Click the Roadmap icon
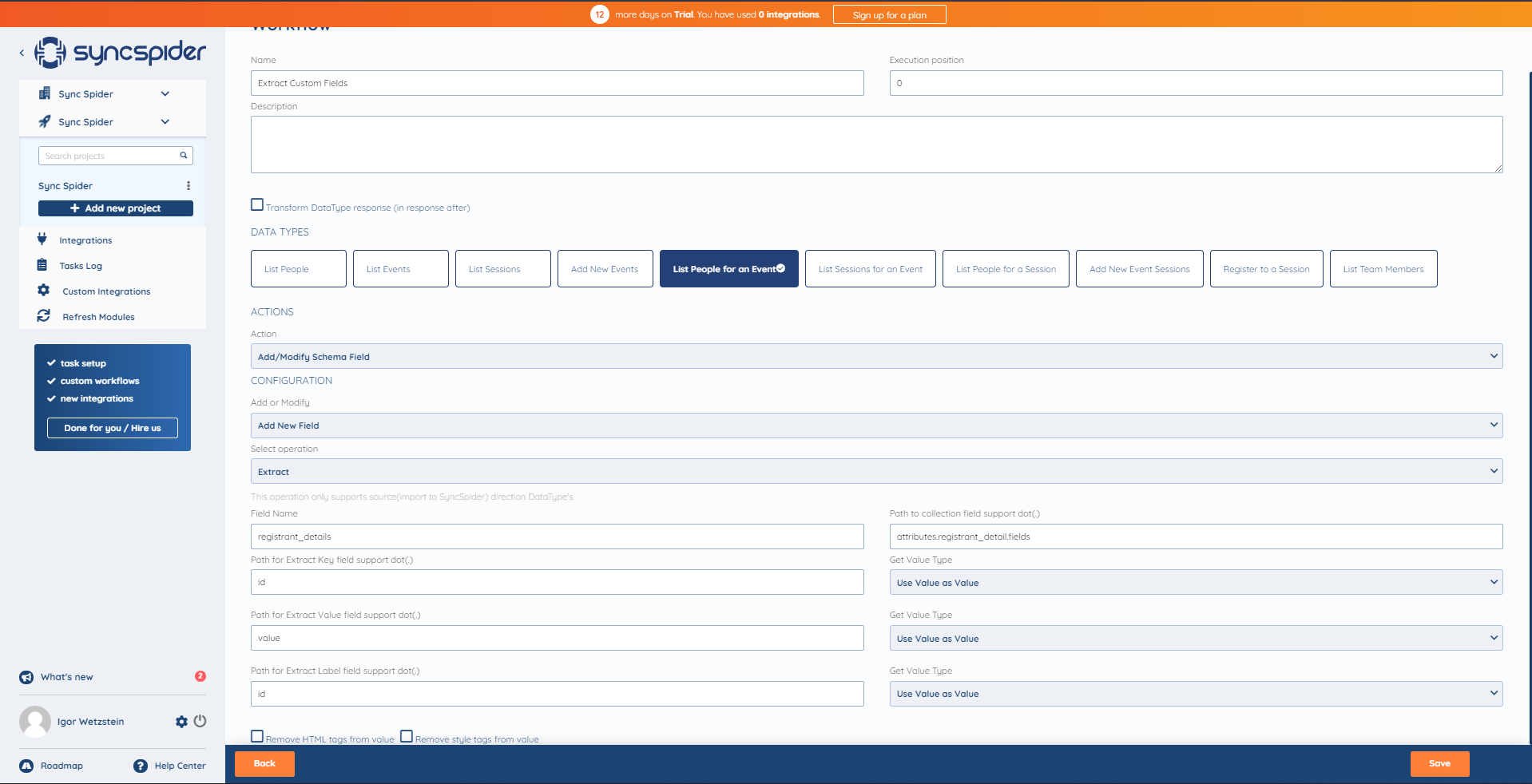Screen dimensions: 1532x784 26,766
